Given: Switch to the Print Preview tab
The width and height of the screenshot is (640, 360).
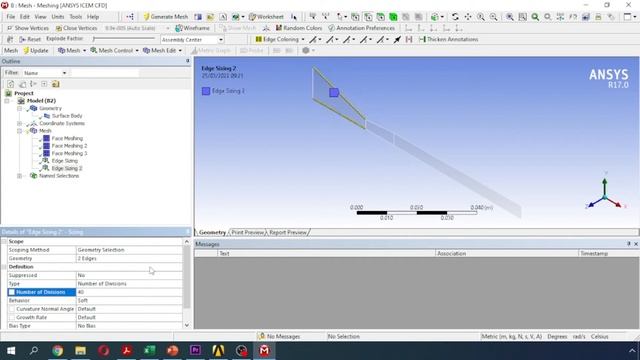Looking at the screenshot, I should (247, 232).
